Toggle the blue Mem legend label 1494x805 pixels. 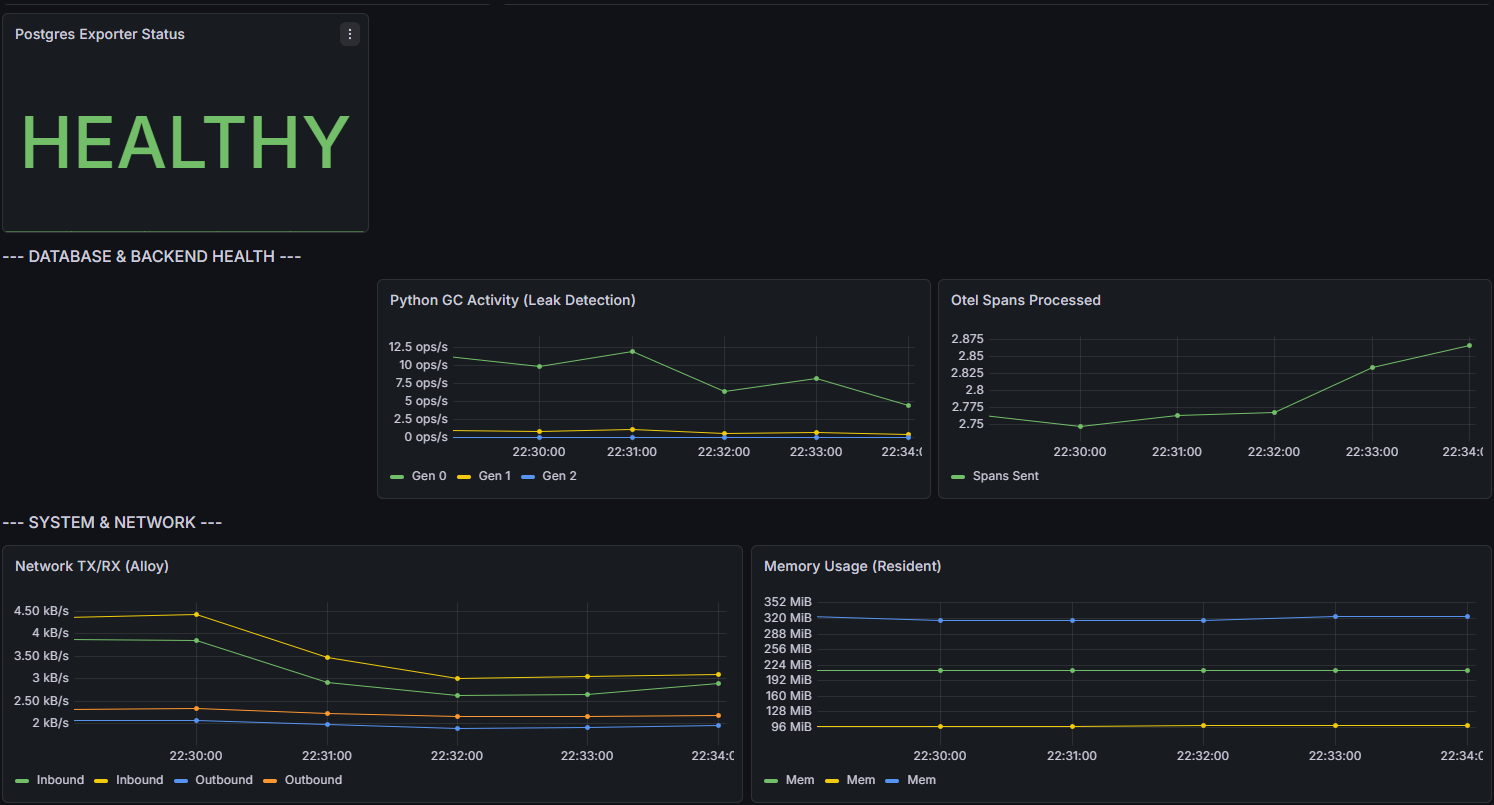[x=921, y=780]
